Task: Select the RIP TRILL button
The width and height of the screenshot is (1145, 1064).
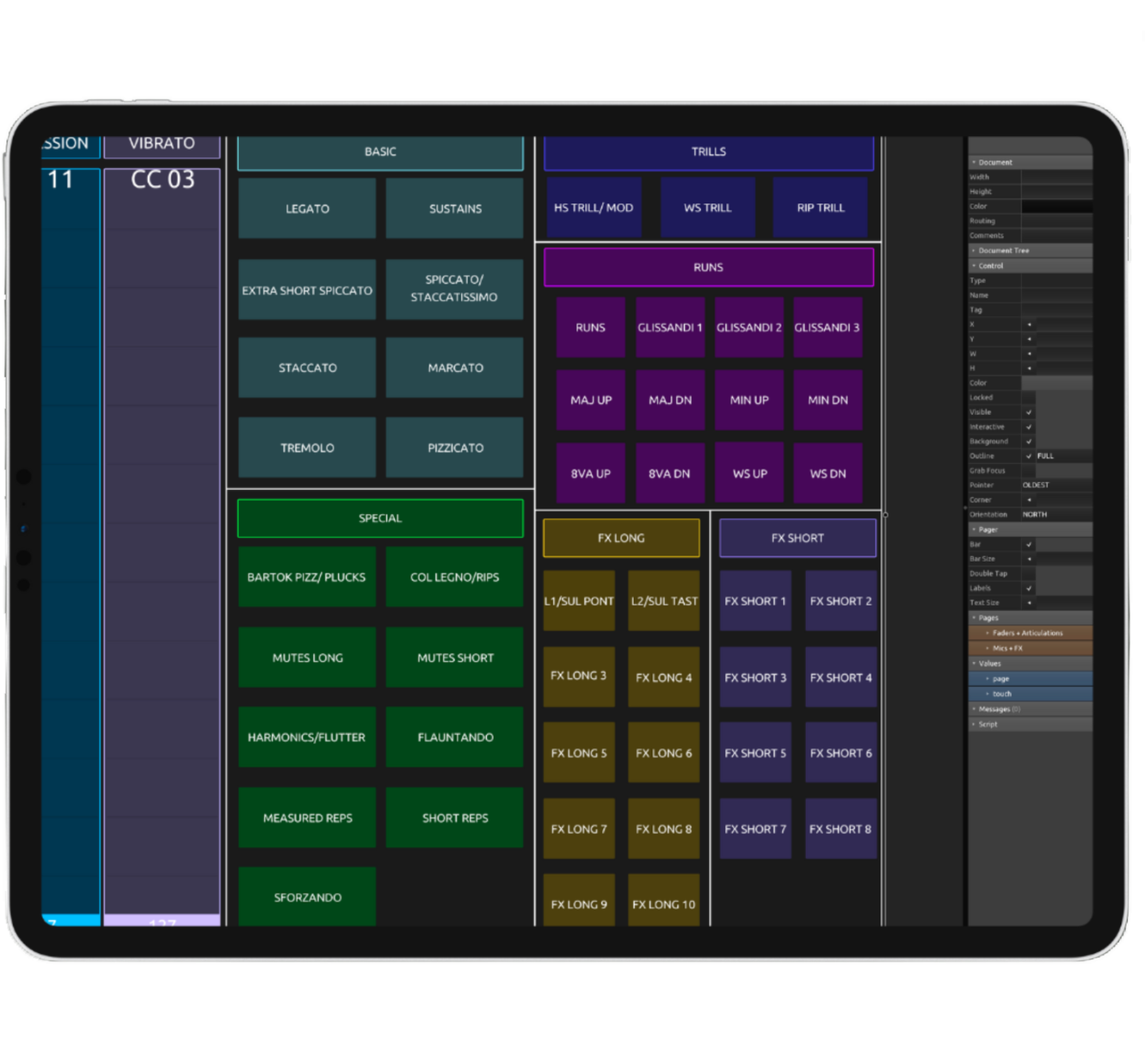Action: (820, 208)
